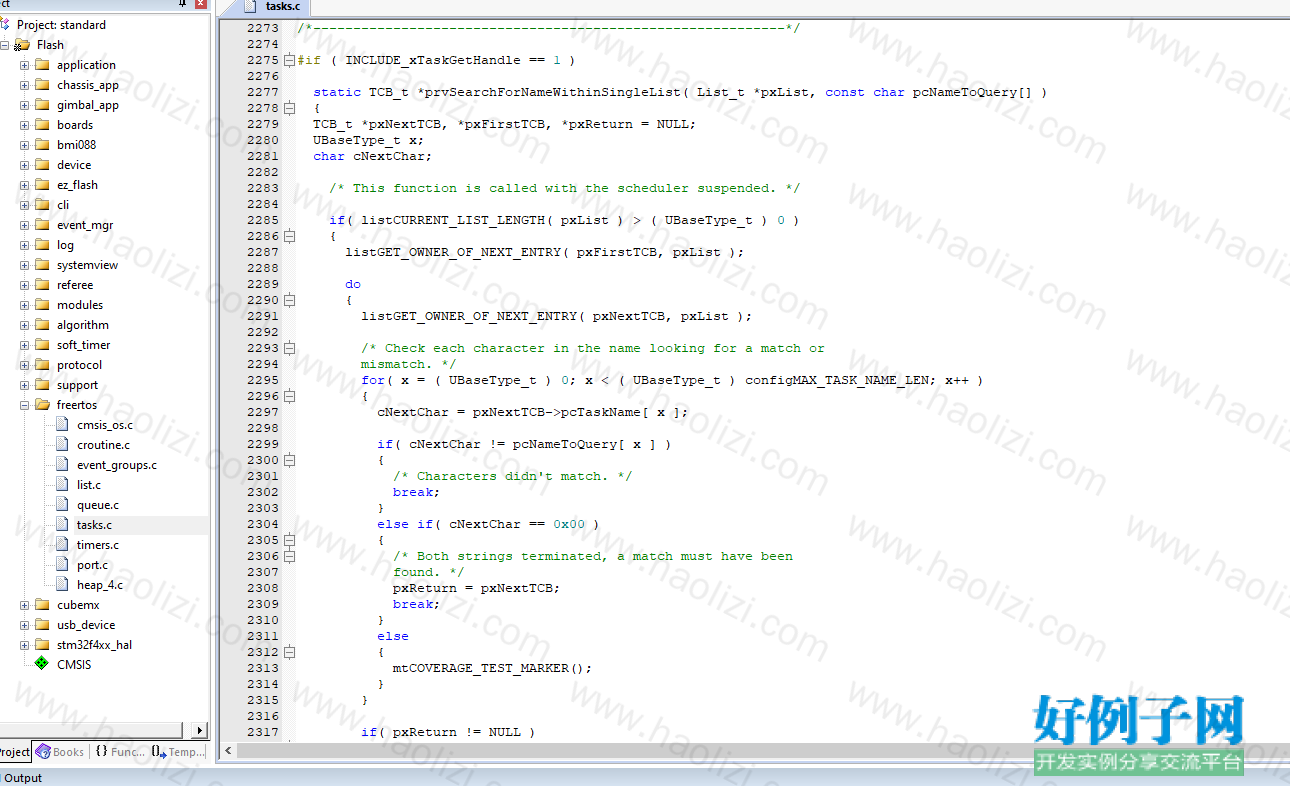Click the timers.c file icon
The image size is (1290, 786).
[62, 545]
